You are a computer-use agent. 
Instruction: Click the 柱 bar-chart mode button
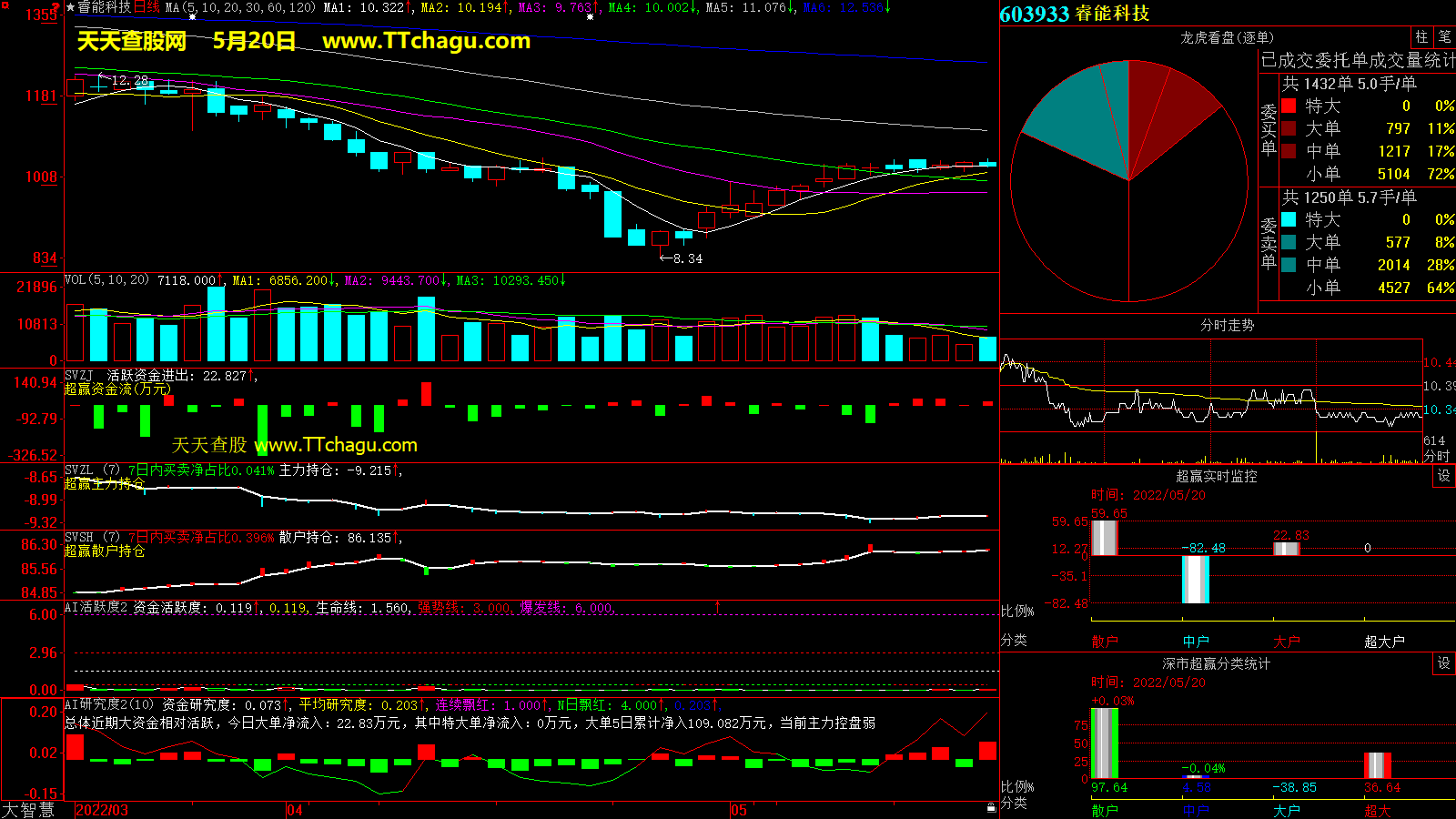(1421, 37)
